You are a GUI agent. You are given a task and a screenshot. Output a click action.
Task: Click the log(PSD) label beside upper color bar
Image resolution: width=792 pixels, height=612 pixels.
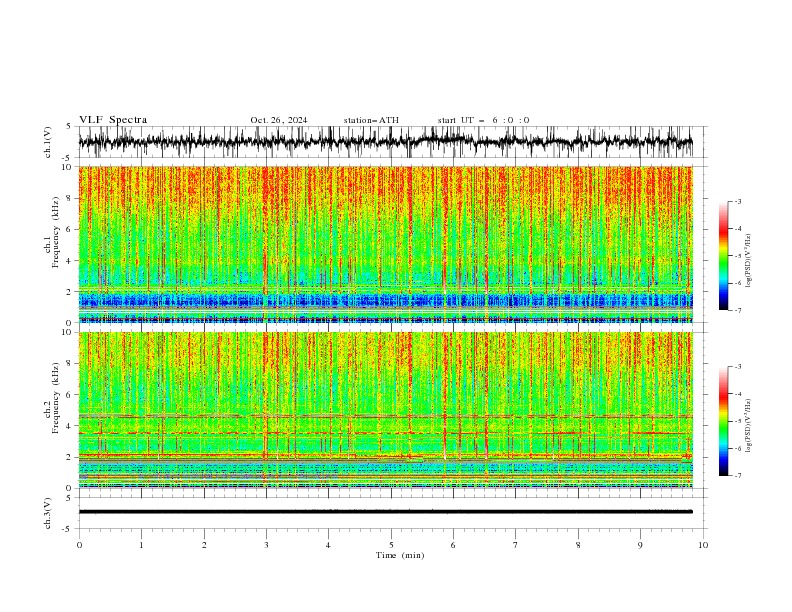pos(748,261)
